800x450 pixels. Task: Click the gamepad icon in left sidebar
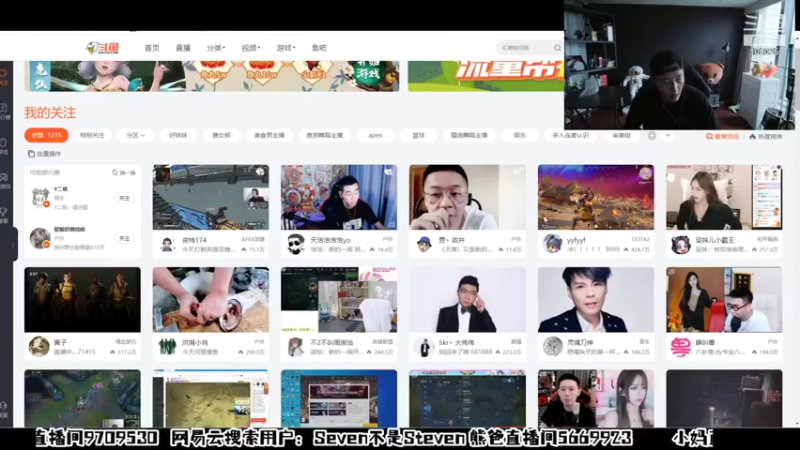pos(4,177)
